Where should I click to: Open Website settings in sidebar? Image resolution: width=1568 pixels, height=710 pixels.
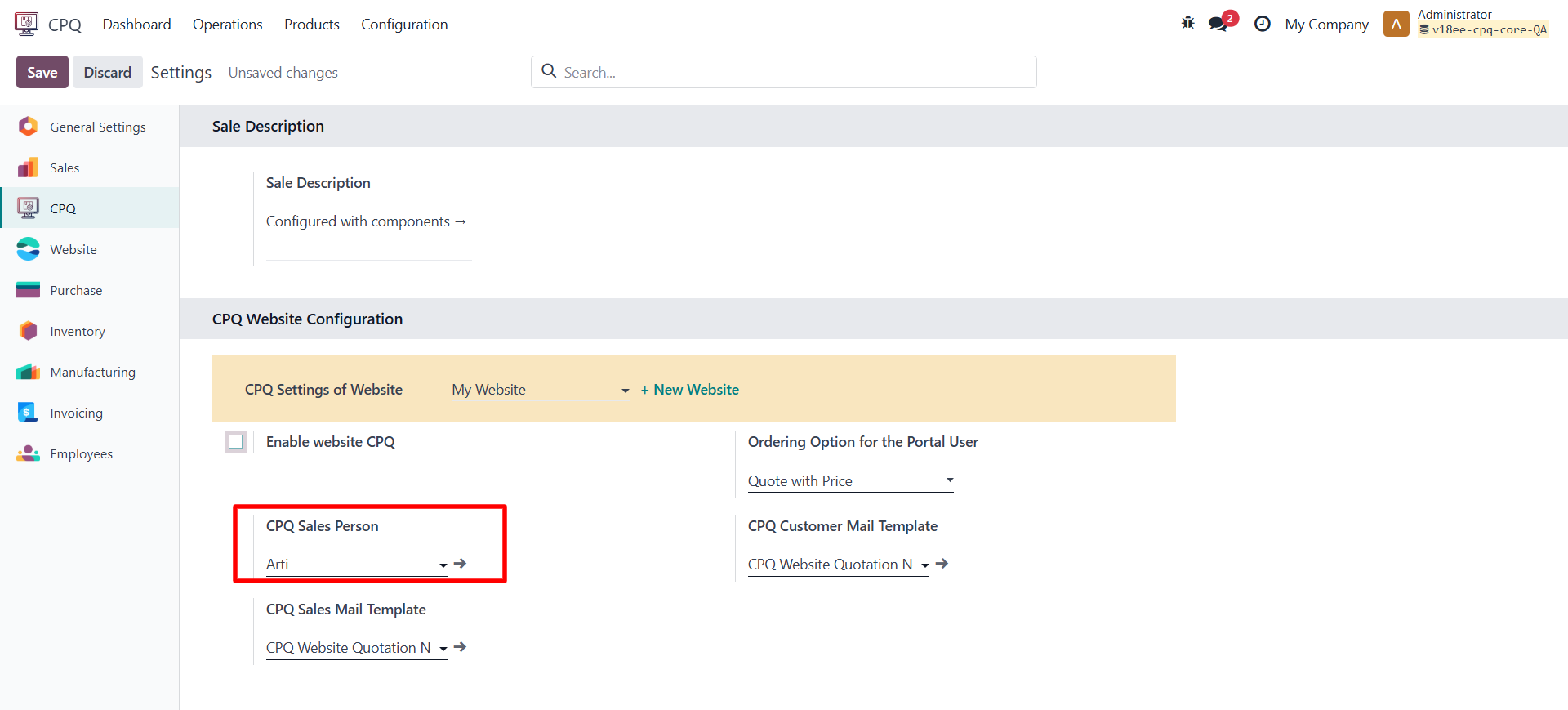pyautogui.click(x=73, y=249)
